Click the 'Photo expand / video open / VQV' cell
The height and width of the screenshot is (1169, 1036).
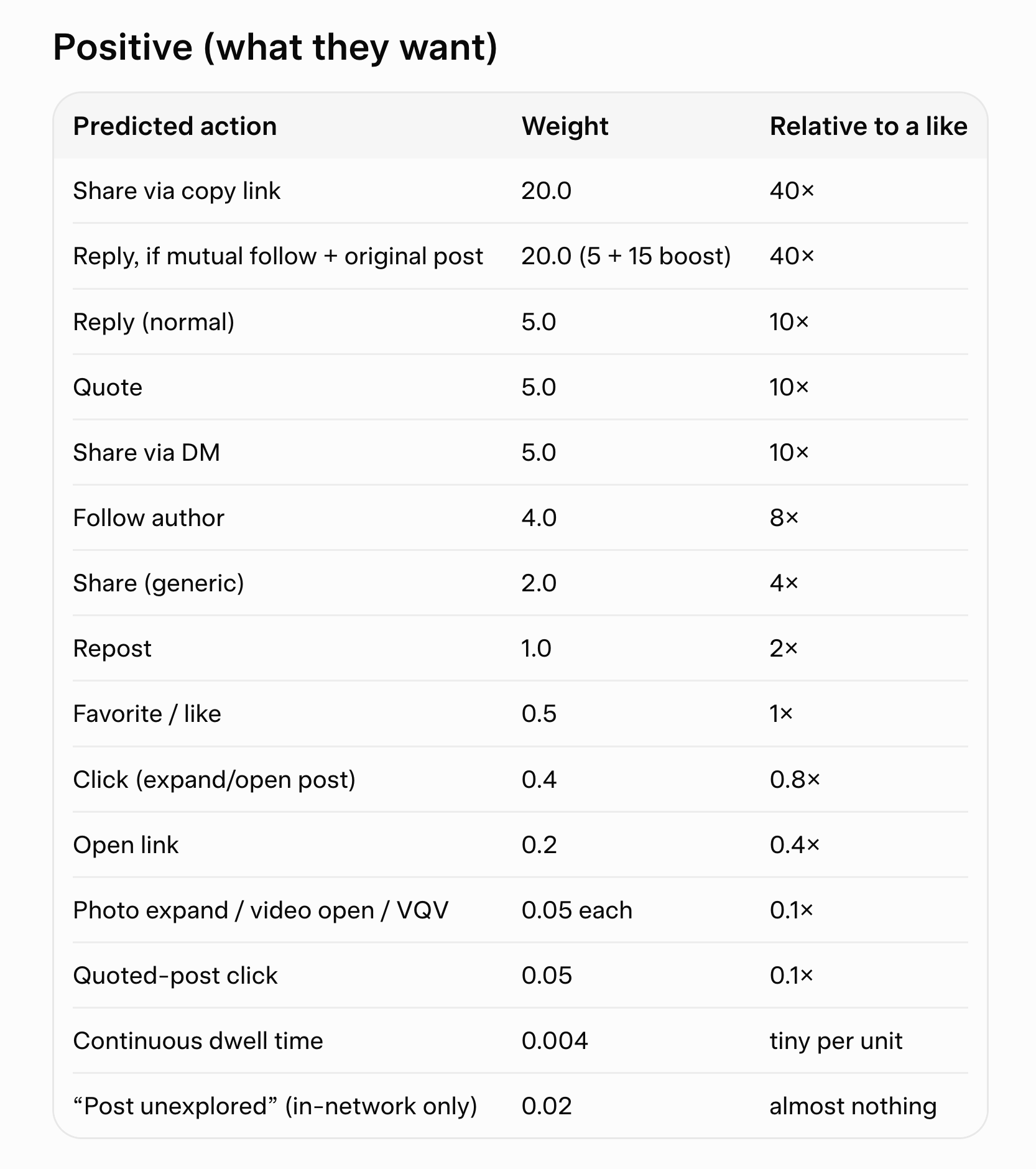tap(261, 910)
